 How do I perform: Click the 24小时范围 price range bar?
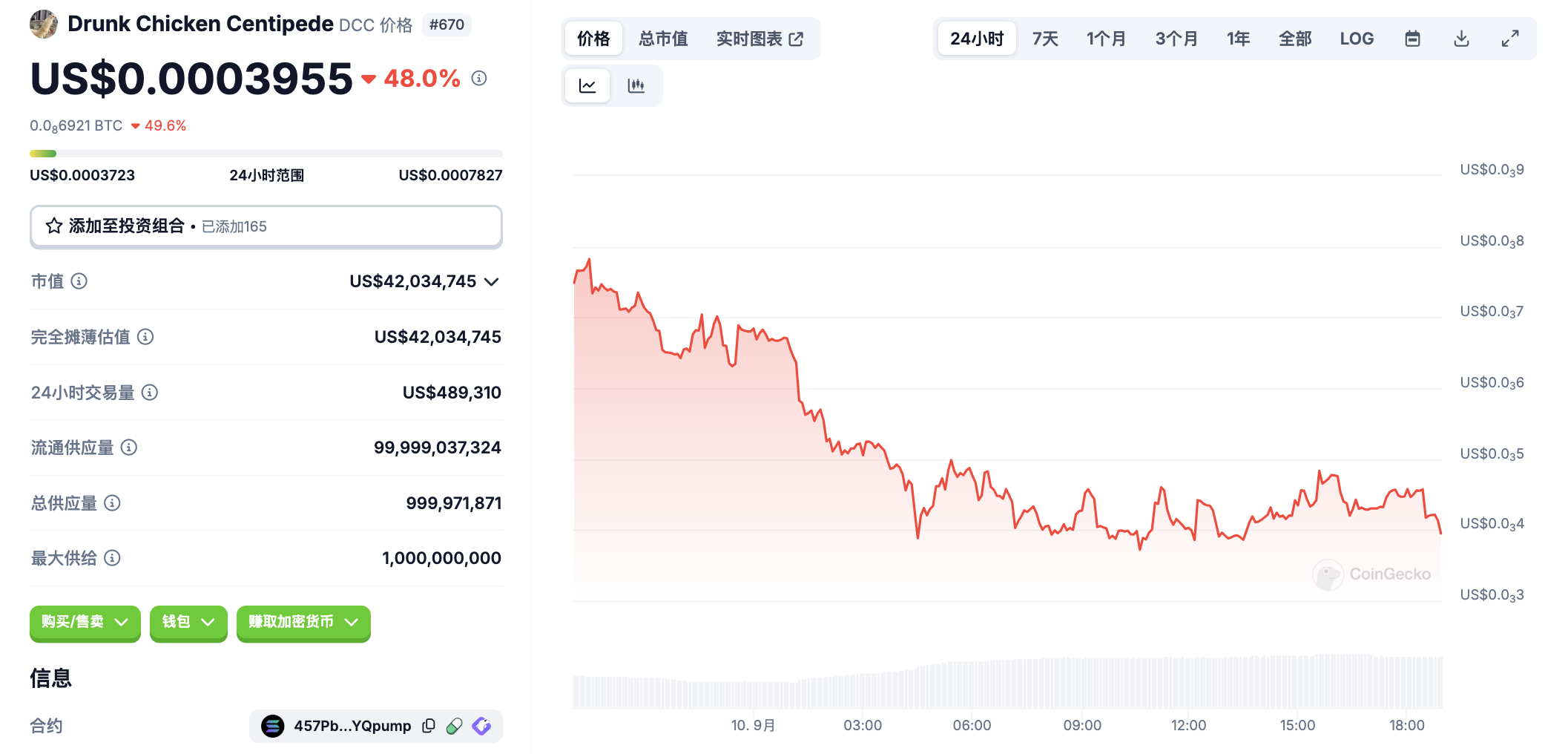(266, 154)
